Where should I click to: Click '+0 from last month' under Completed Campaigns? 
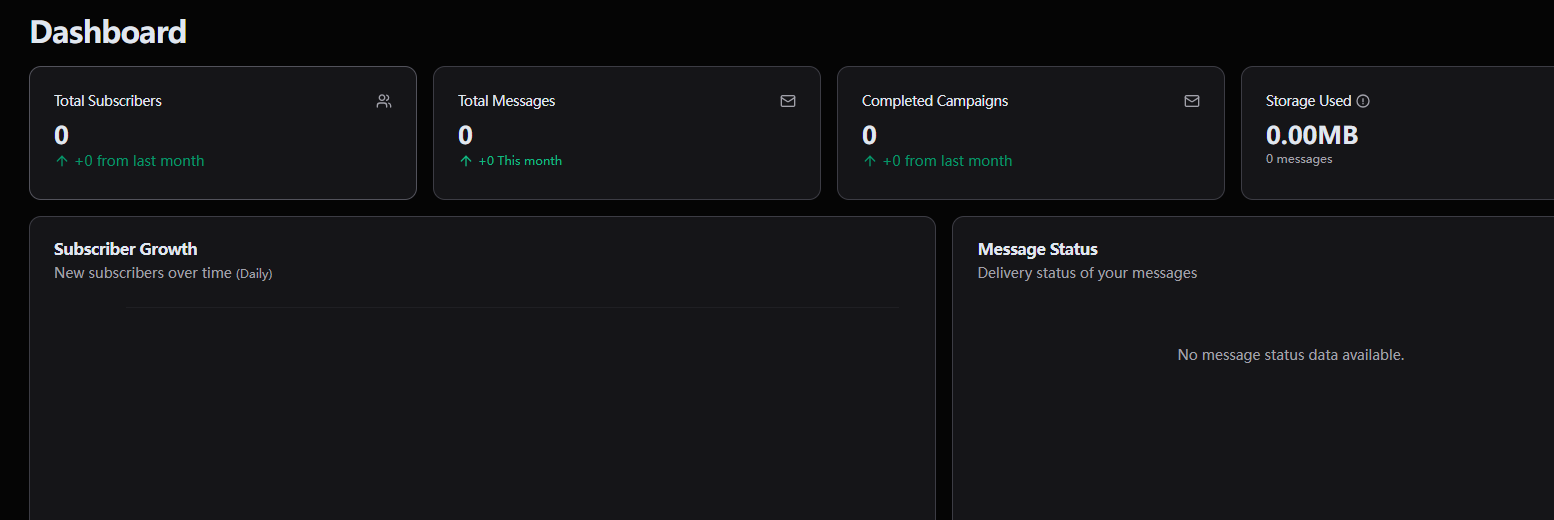coord(947,161)
